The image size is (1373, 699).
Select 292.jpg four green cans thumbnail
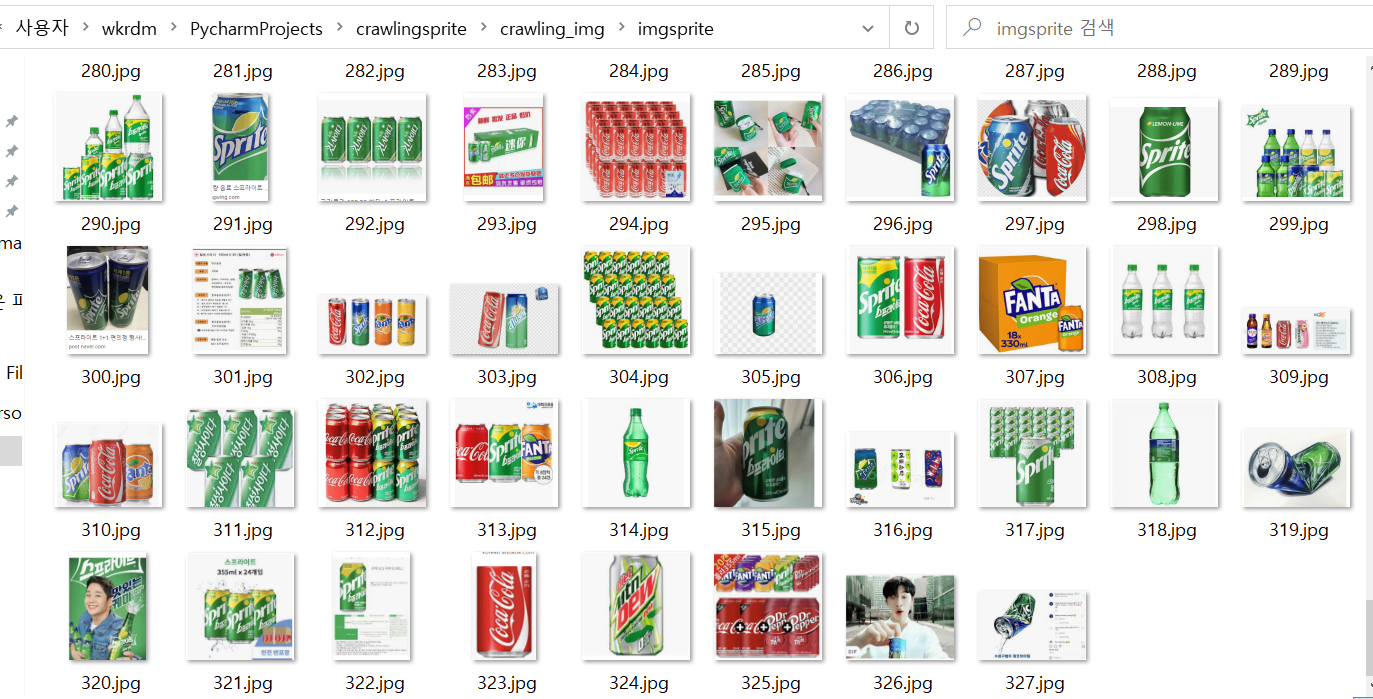click(374, 148)
